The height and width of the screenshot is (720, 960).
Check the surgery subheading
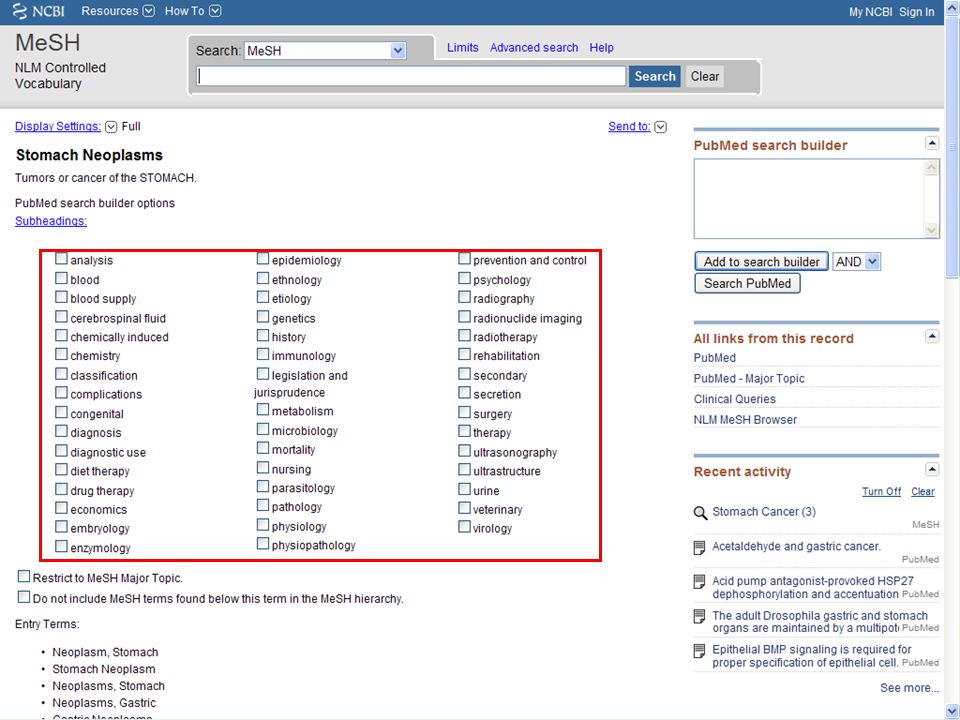tap(464, 413)
